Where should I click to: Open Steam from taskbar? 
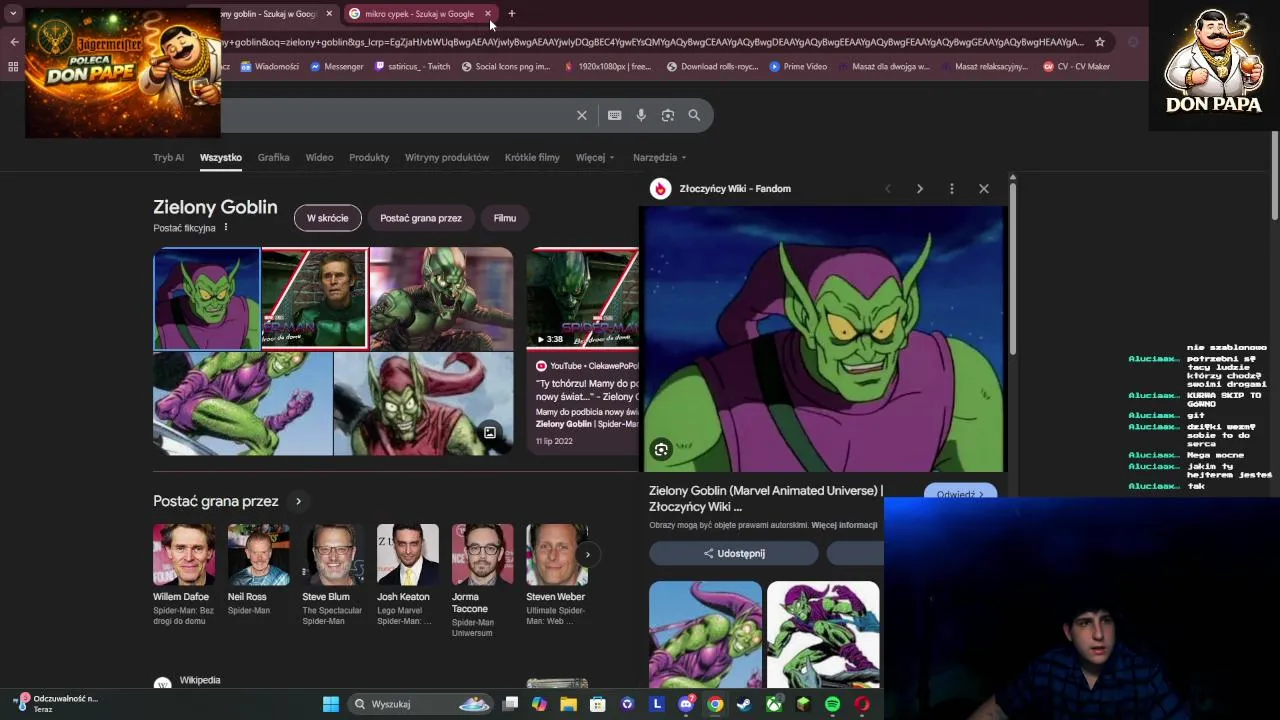click(x=744, y=704)
